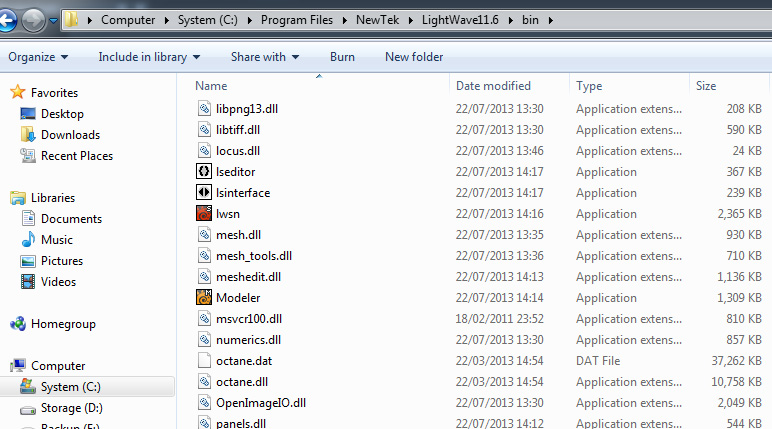The image size is (772, 429).
Task: Click the mesh_tools.dll file icon
Action: point(204,256)
